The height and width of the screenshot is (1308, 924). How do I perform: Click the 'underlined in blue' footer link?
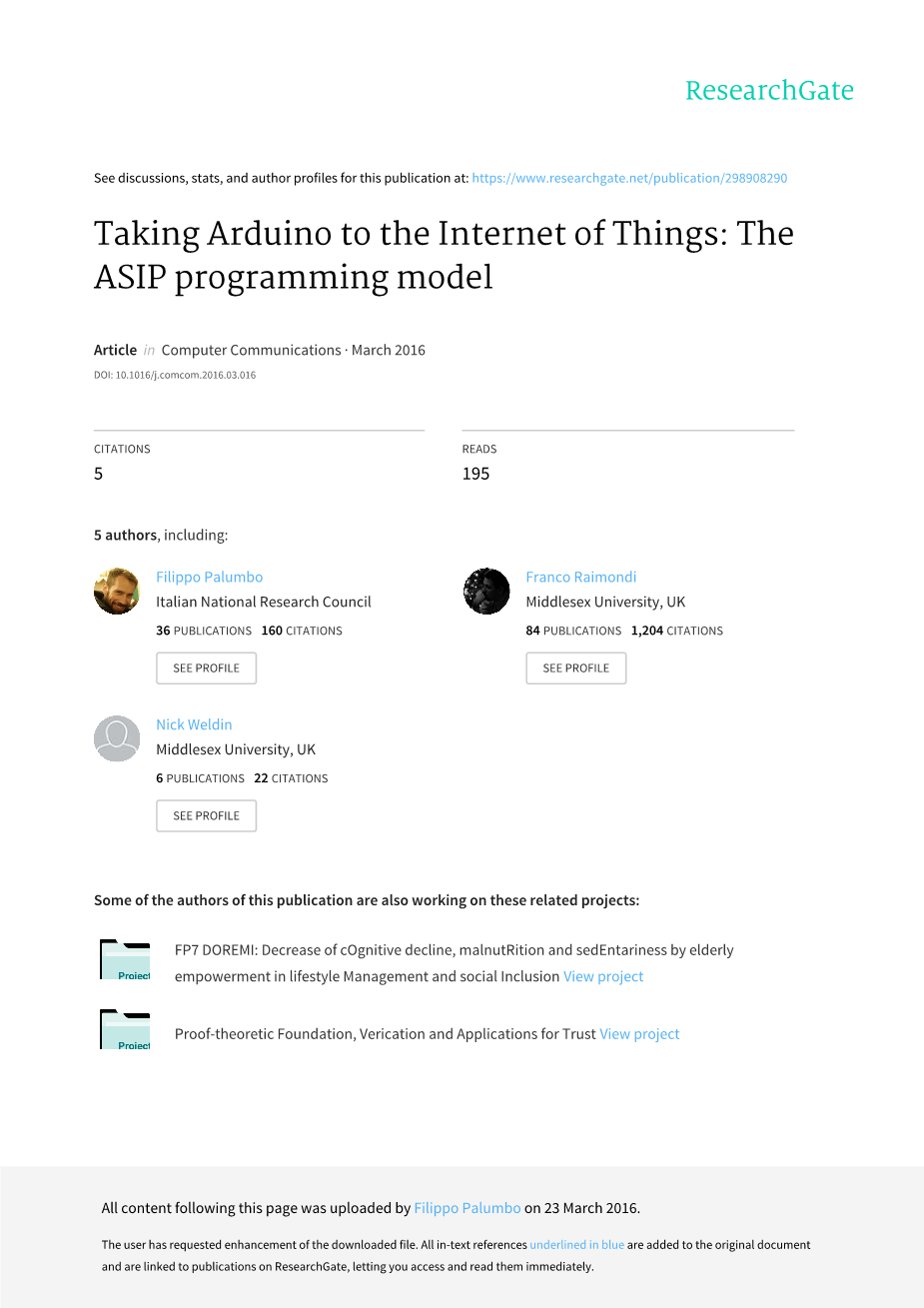pos(576,1245)
